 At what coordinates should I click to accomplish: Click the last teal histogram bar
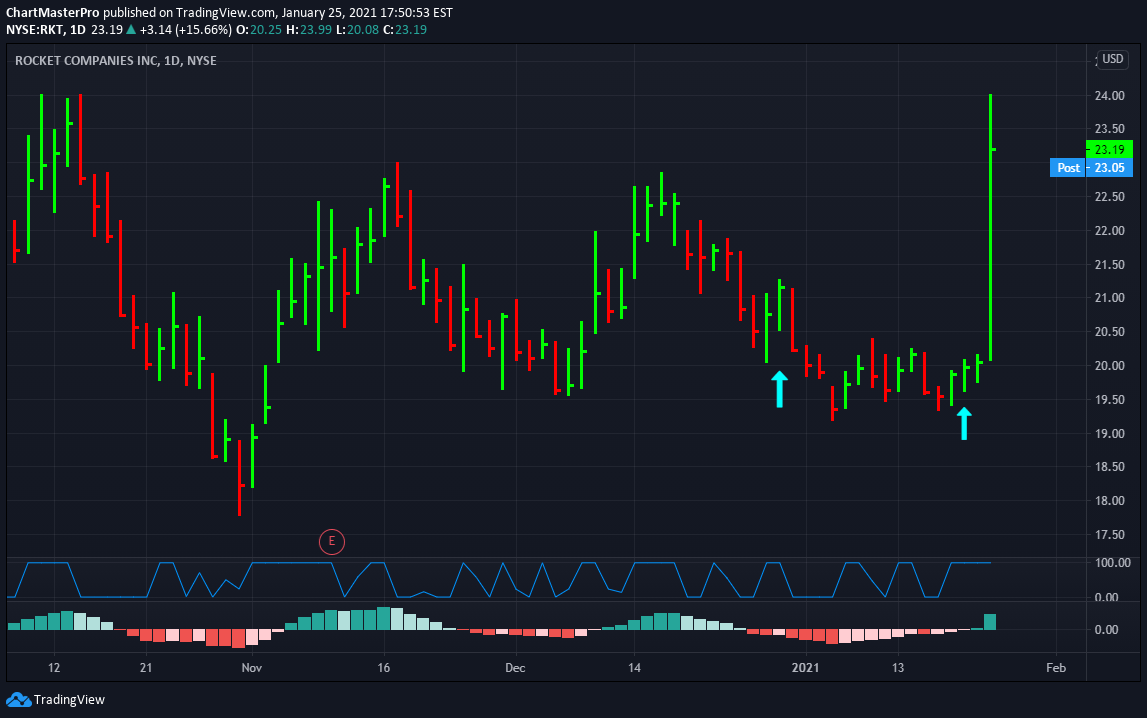click(990, 621)
